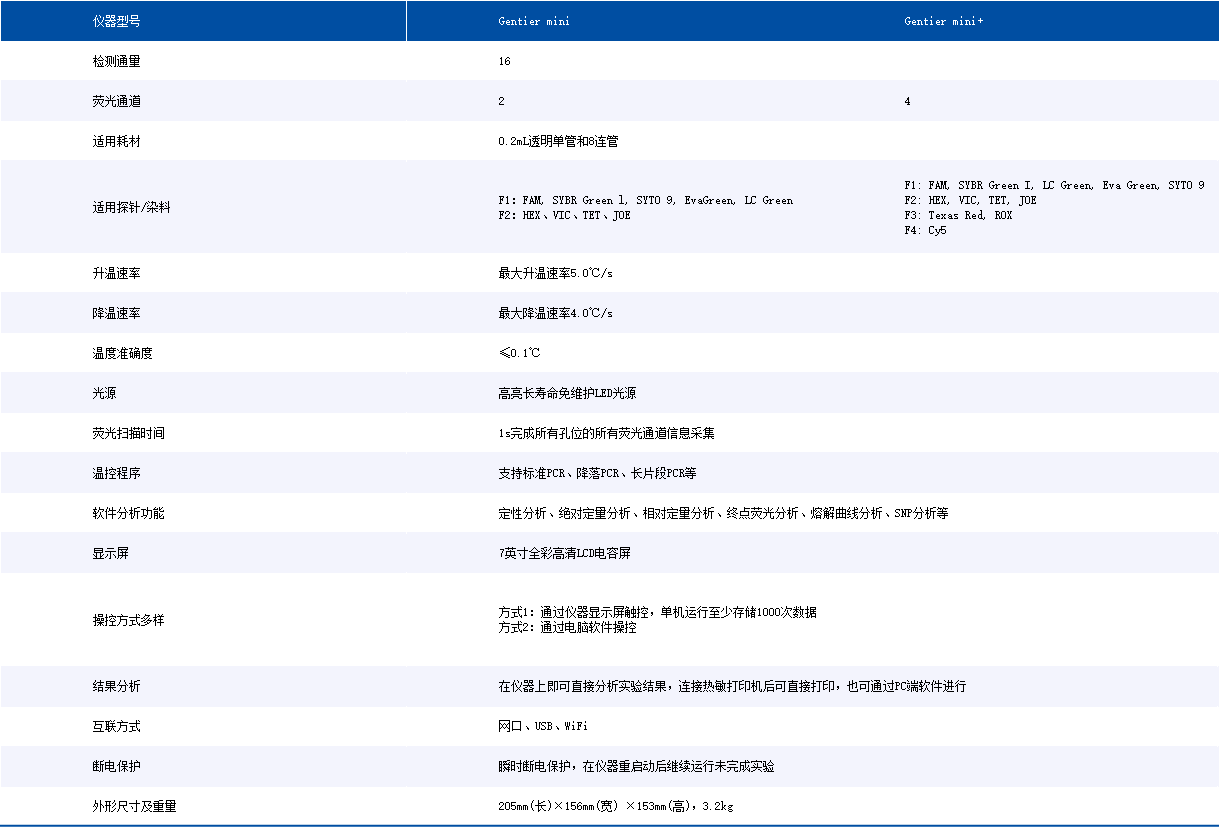1220x827 pixels.
Task: Select the Gentier mini+ column header
Action: pyautogui.click(x=943, y=21)
